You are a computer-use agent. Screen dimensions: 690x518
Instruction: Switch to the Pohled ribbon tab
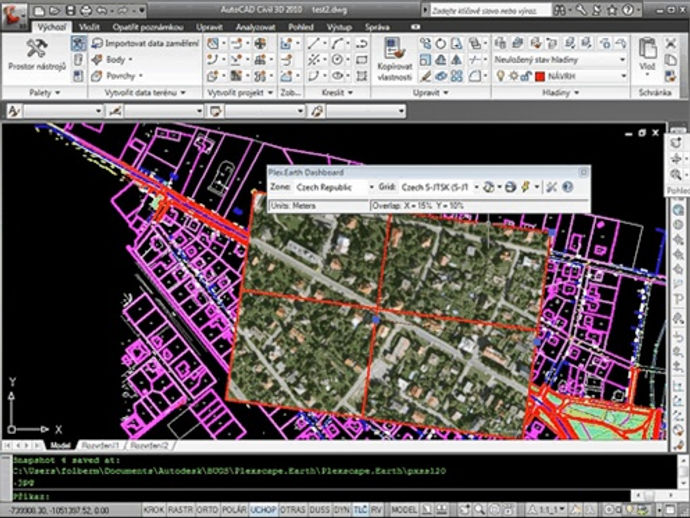[x=301, y=27]
